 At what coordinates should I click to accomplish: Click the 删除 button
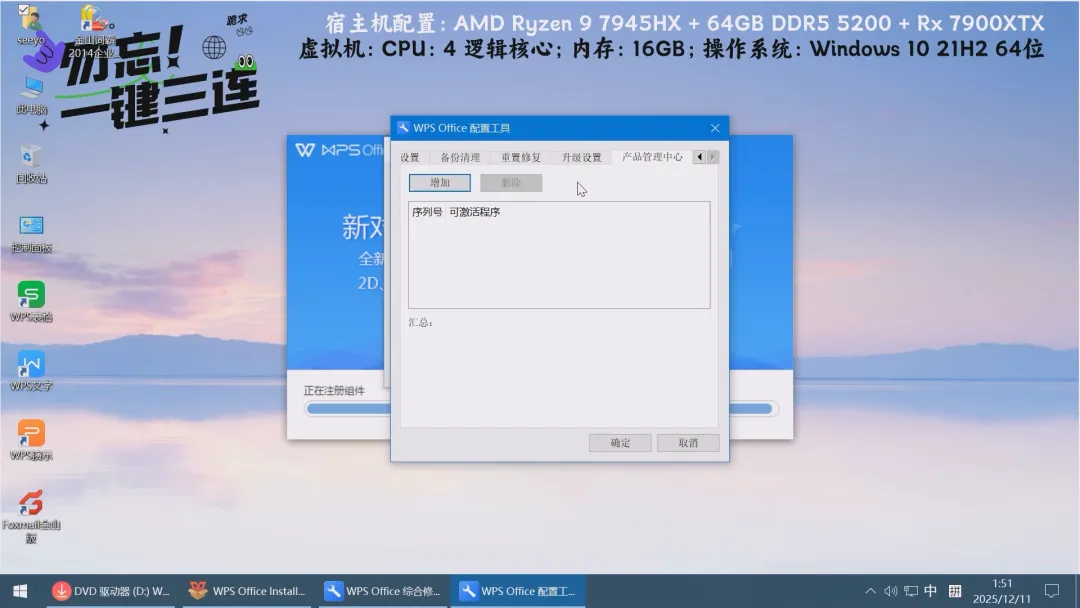(511, 182)
